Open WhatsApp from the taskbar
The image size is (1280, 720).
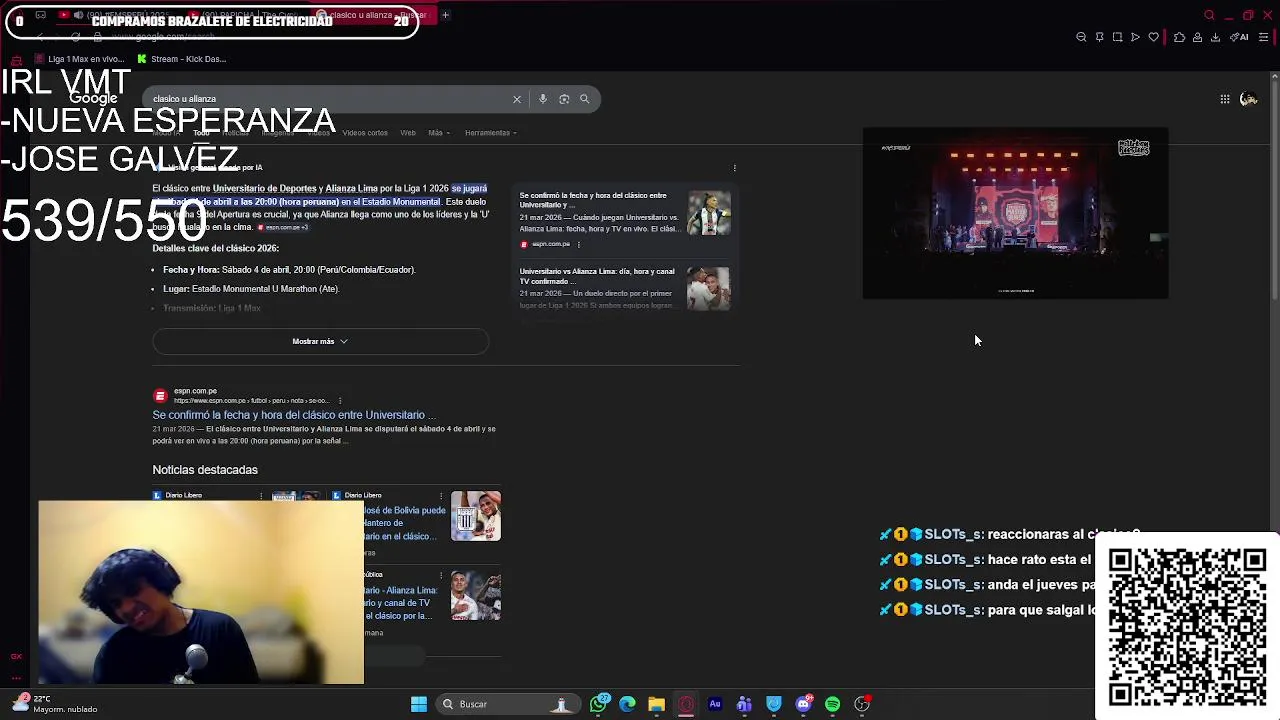click(598, 704)
